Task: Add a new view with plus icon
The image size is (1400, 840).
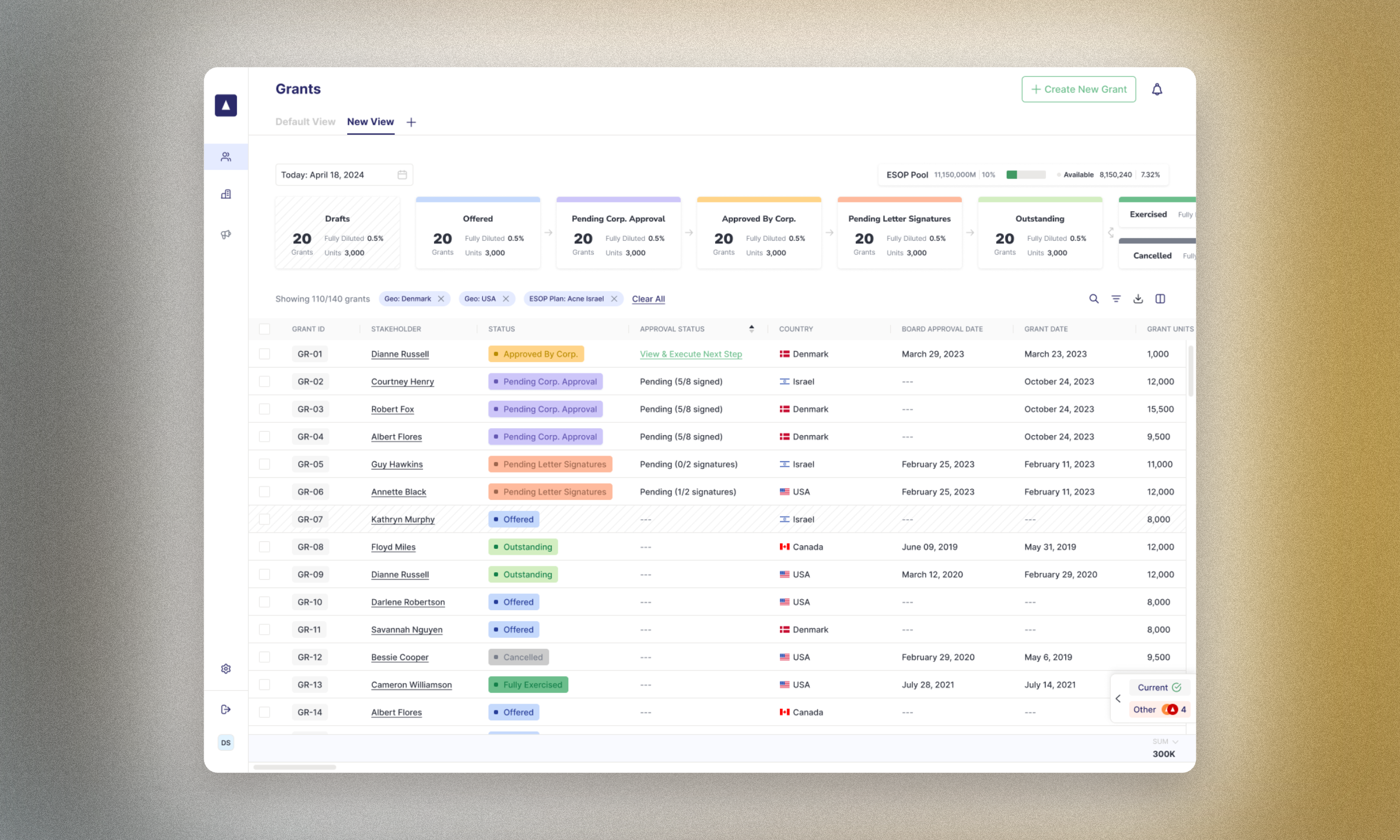Action: [411, 122]
